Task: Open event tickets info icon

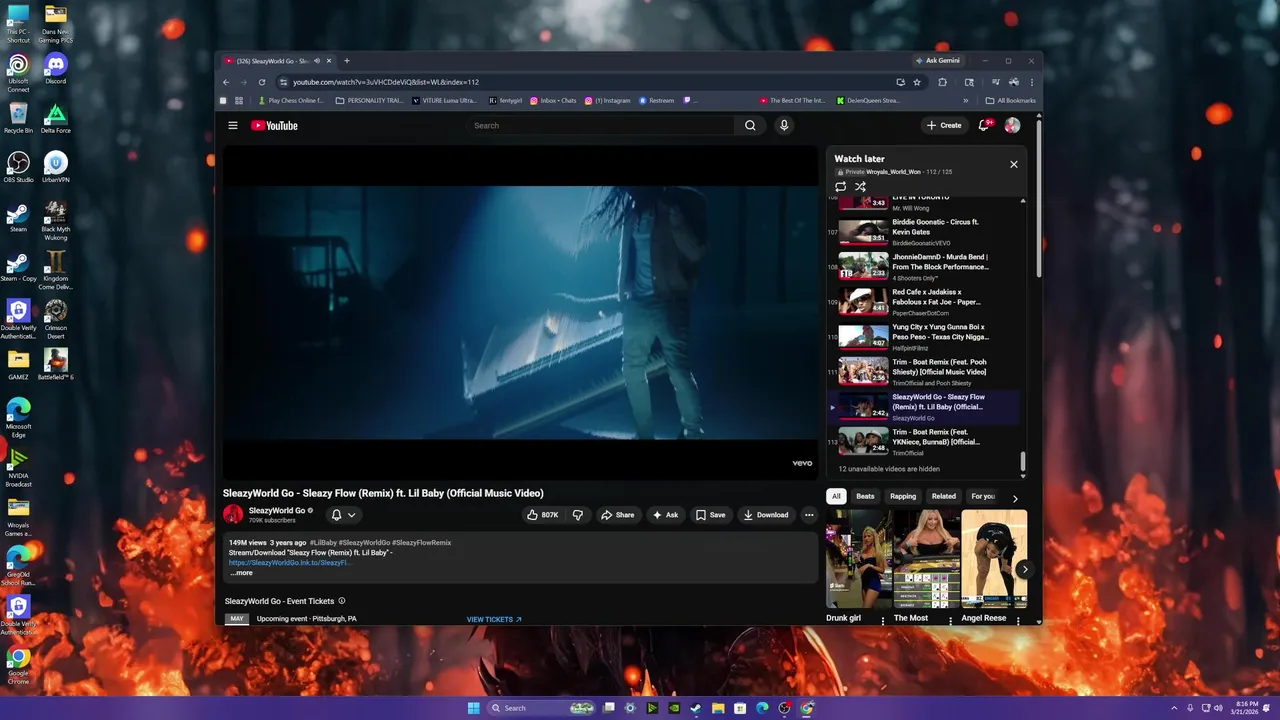Action: [x=342, y=601]
